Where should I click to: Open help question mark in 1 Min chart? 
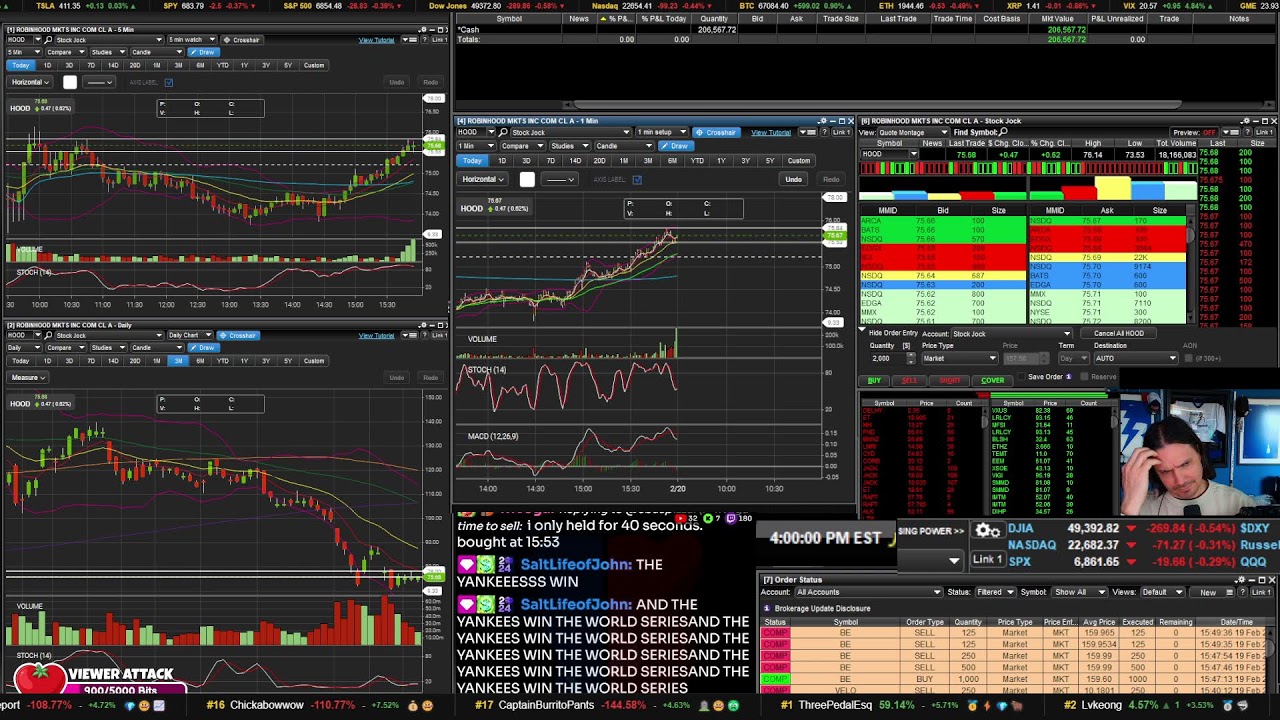(824, 132)
